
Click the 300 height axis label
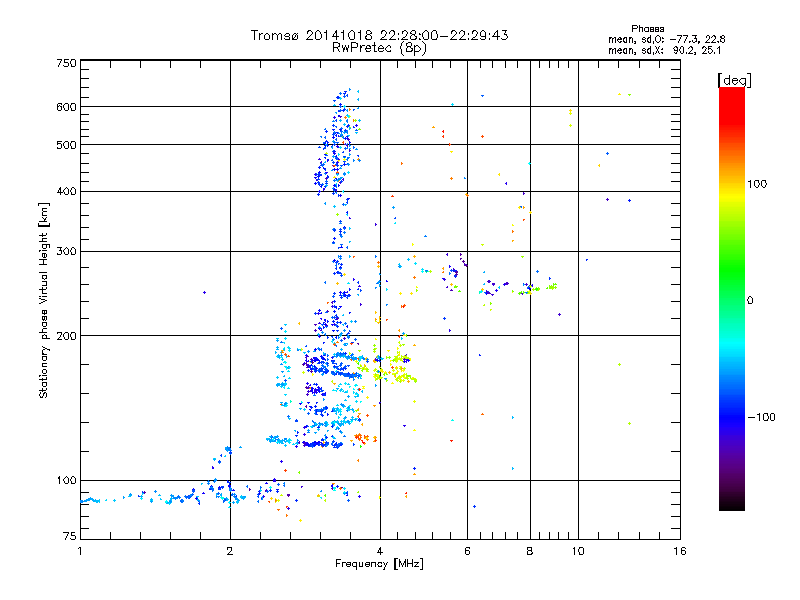[x=66, y=252]
